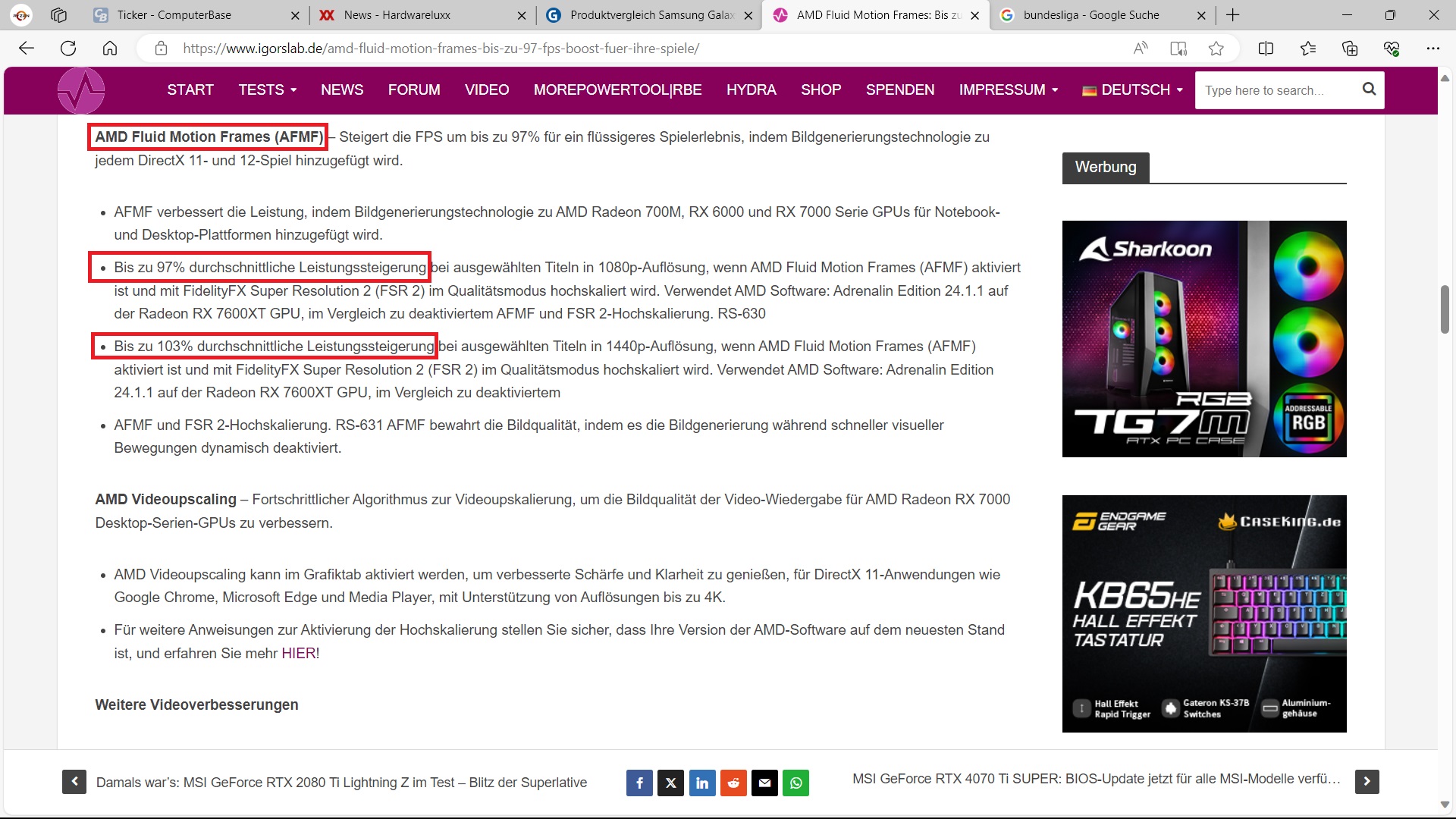
Task: Share article via X icon
Action: tap(670, 783)
